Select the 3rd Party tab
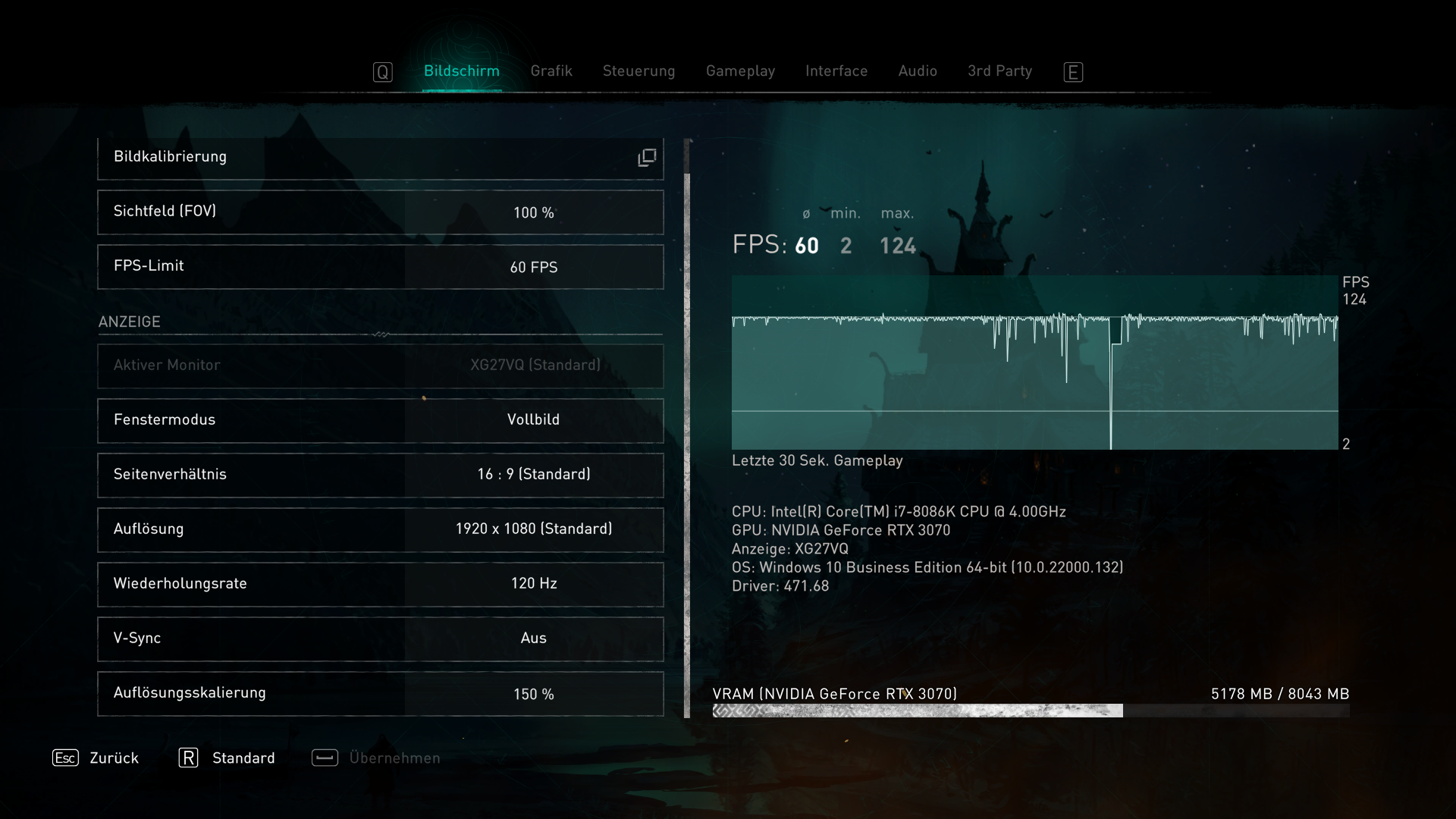 click(999, 71)
